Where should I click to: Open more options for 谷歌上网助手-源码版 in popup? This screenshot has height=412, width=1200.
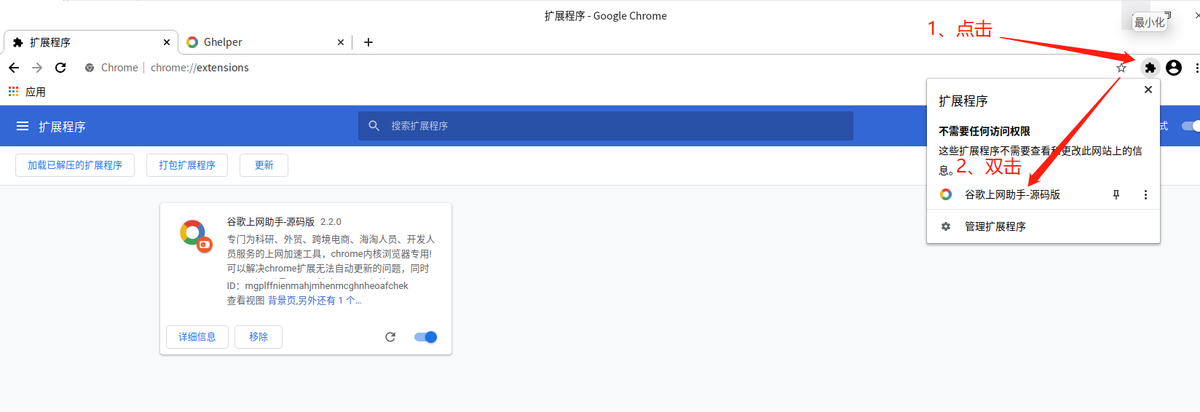pyautogui.click(x=1146, y=195)
